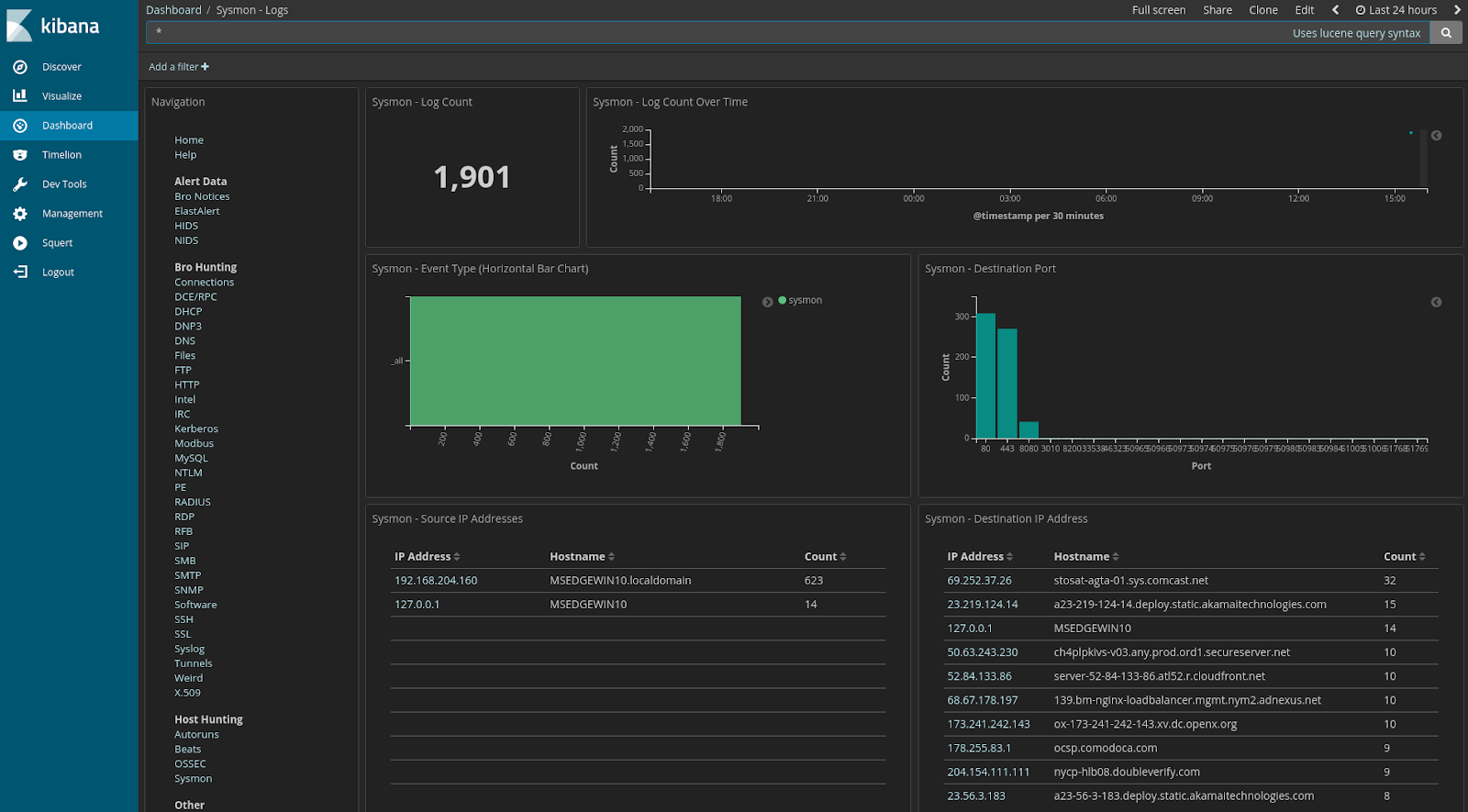Click source IP 192.168.204.160

click(x=436, y=581)
